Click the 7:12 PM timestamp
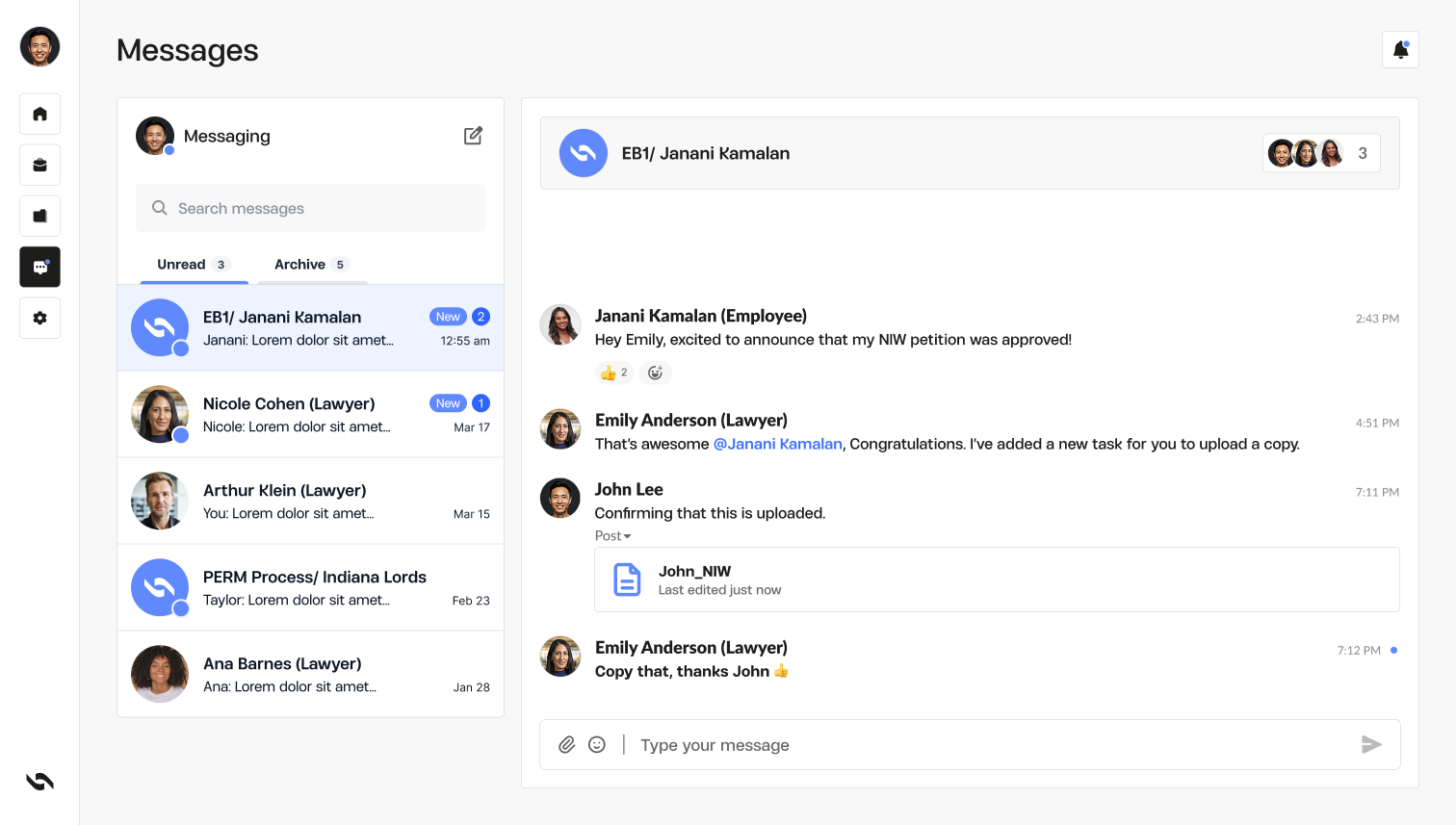This screenshot has width=1456, height=825. click(x=1359, y=651)
